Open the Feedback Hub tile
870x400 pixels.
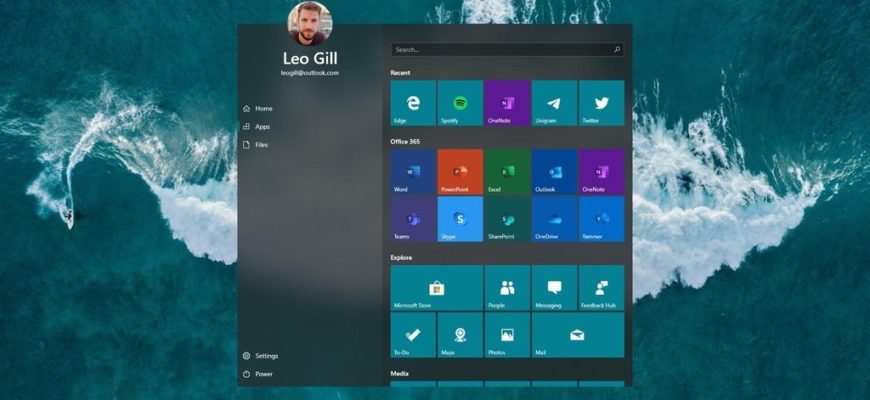tap(601, 288)
